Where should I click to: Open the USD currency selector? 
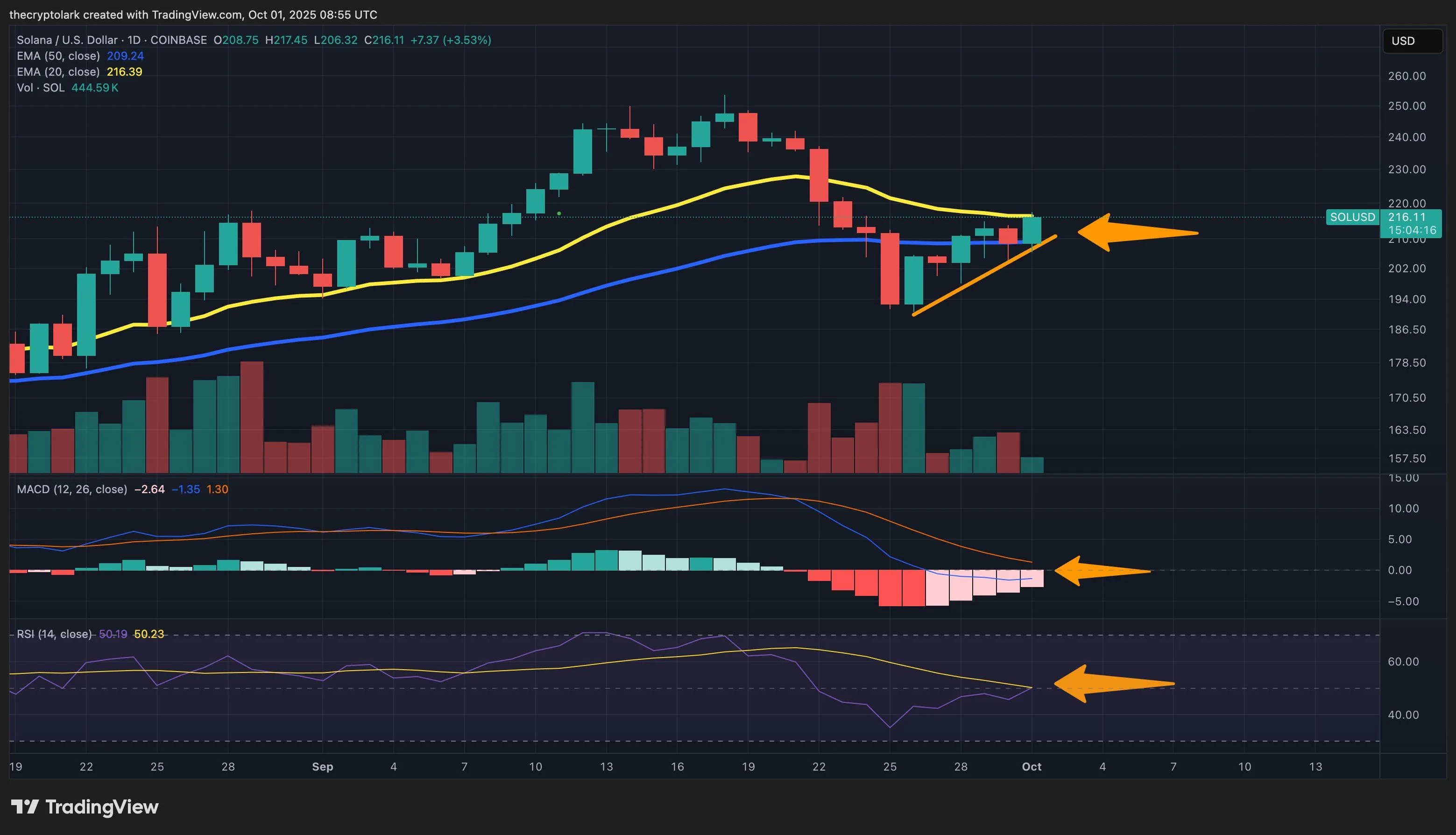click(1412, 41)
